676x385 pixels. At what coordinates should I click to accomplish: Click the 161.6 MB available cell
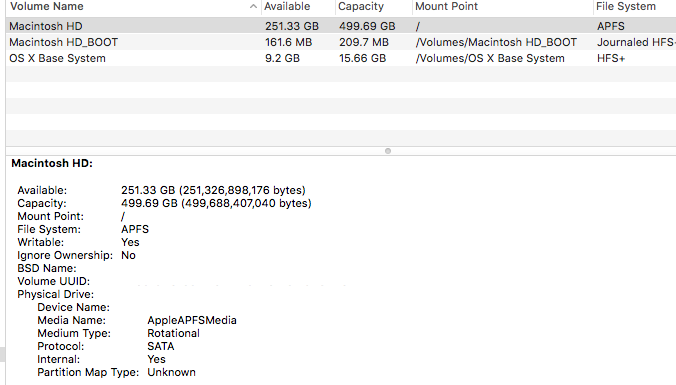(x=288, y=42)
